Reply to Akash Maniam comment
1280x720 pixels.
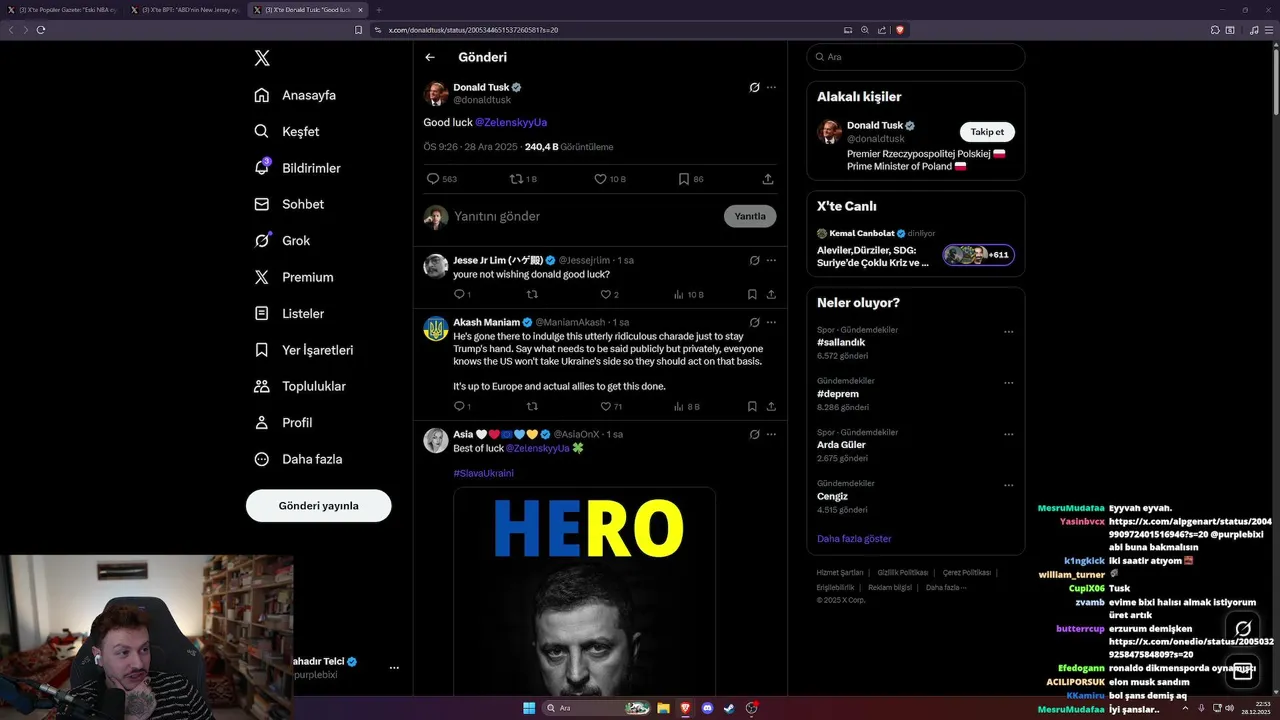[x=462, y=406]
